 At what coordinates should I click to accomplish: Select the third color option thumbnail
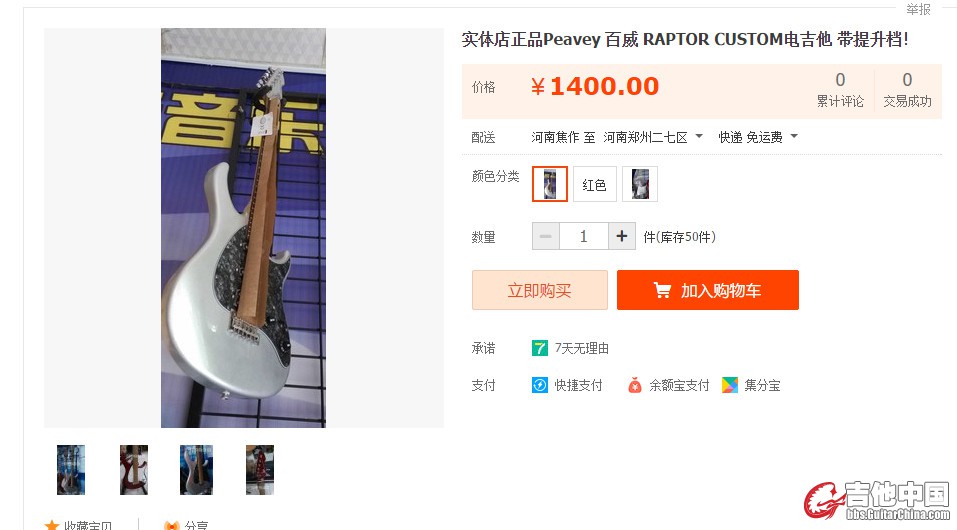640,184
